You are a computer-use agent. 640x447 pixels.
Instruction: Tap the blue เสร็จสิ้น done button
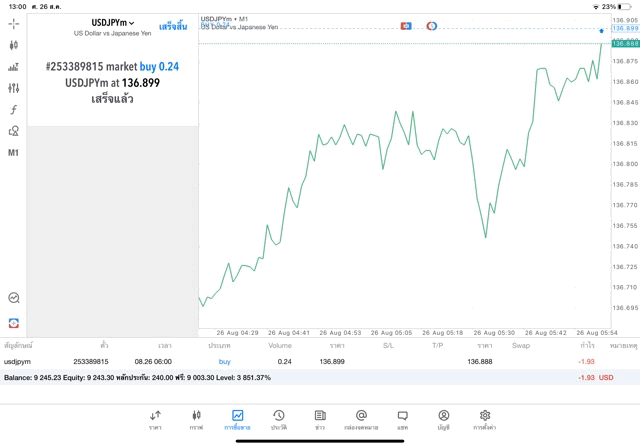[173, 27]
